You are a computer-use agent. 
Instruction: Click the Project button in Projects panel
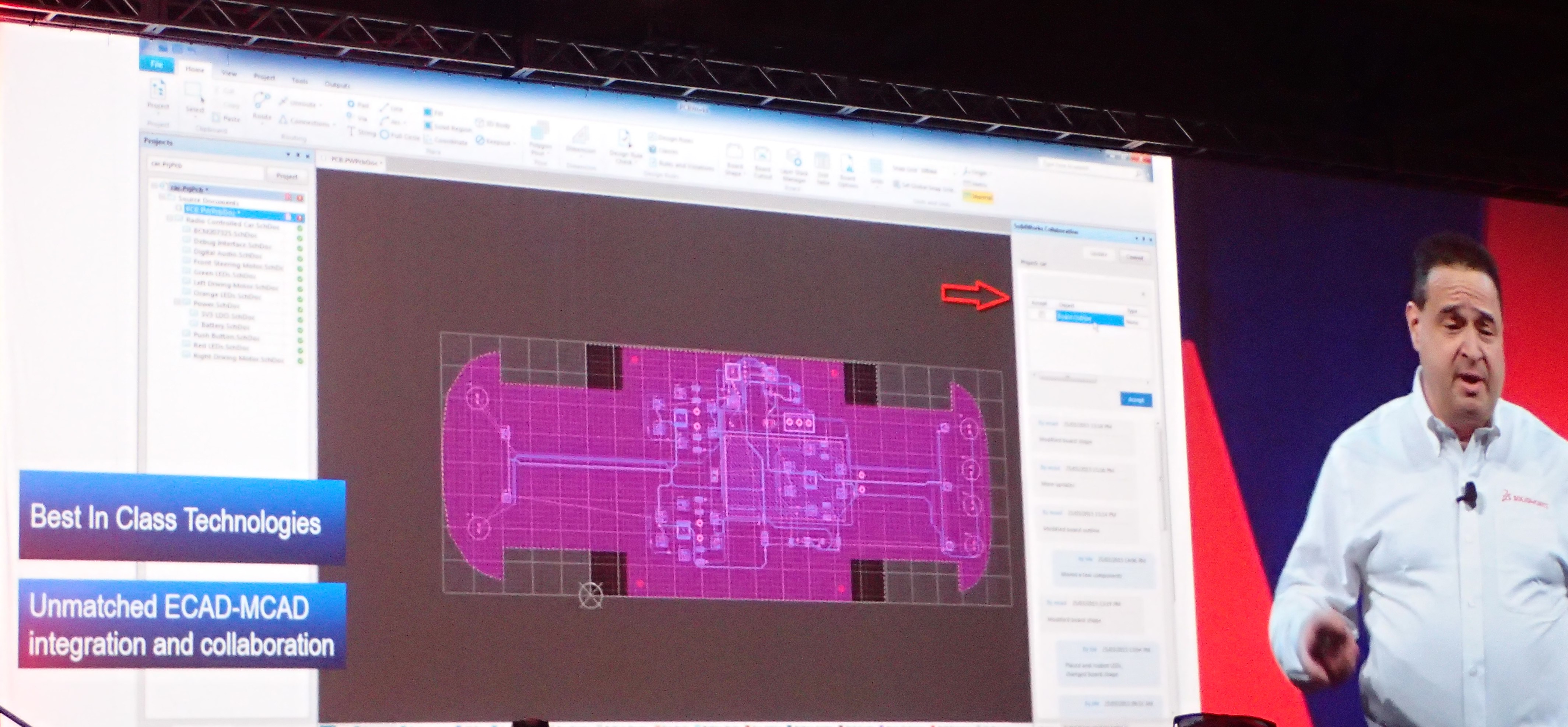coord(286,176)
